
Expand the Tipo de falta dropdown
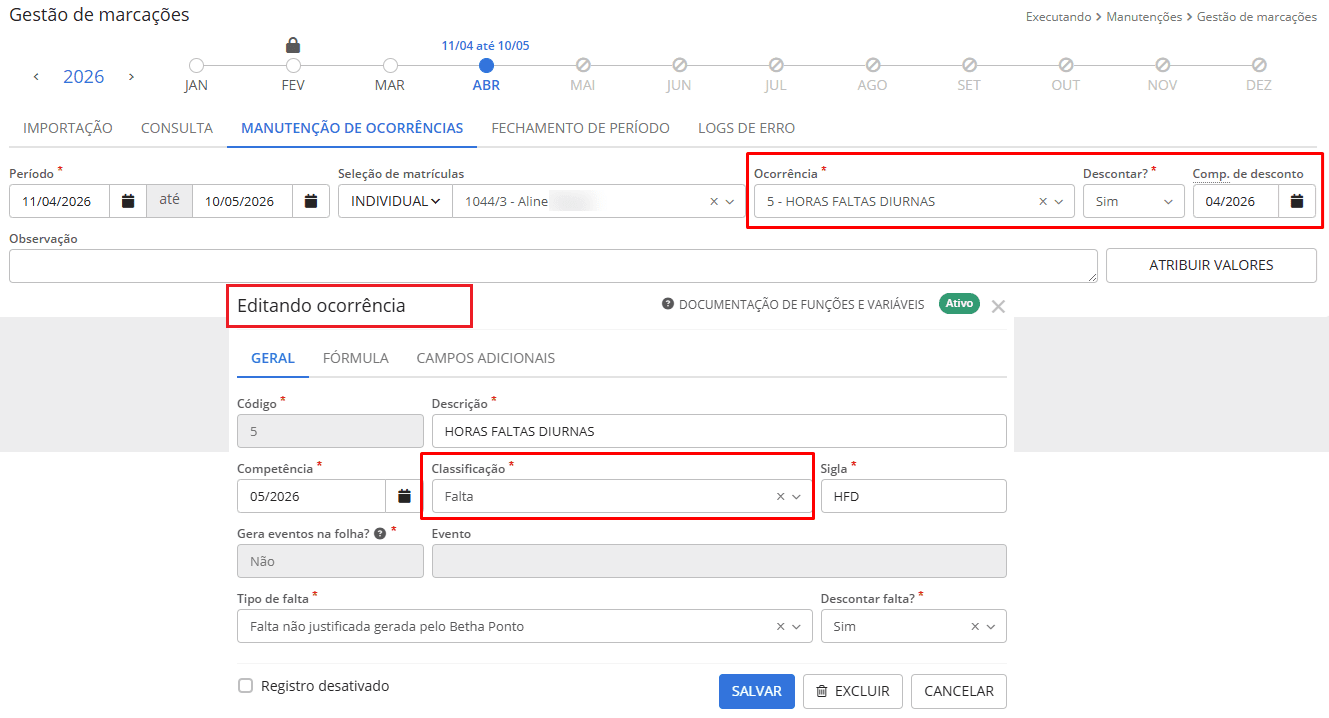pyautogui.click(x=797, y=626)
